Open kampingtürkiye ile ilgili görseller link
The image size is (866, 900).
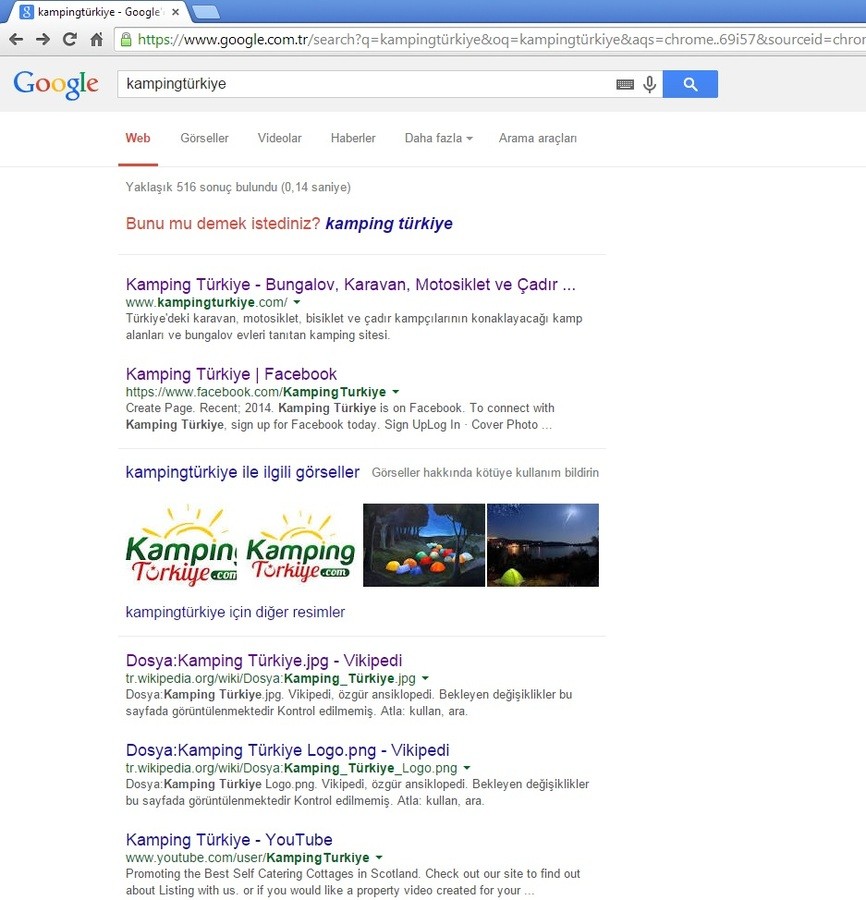[242, 472]
